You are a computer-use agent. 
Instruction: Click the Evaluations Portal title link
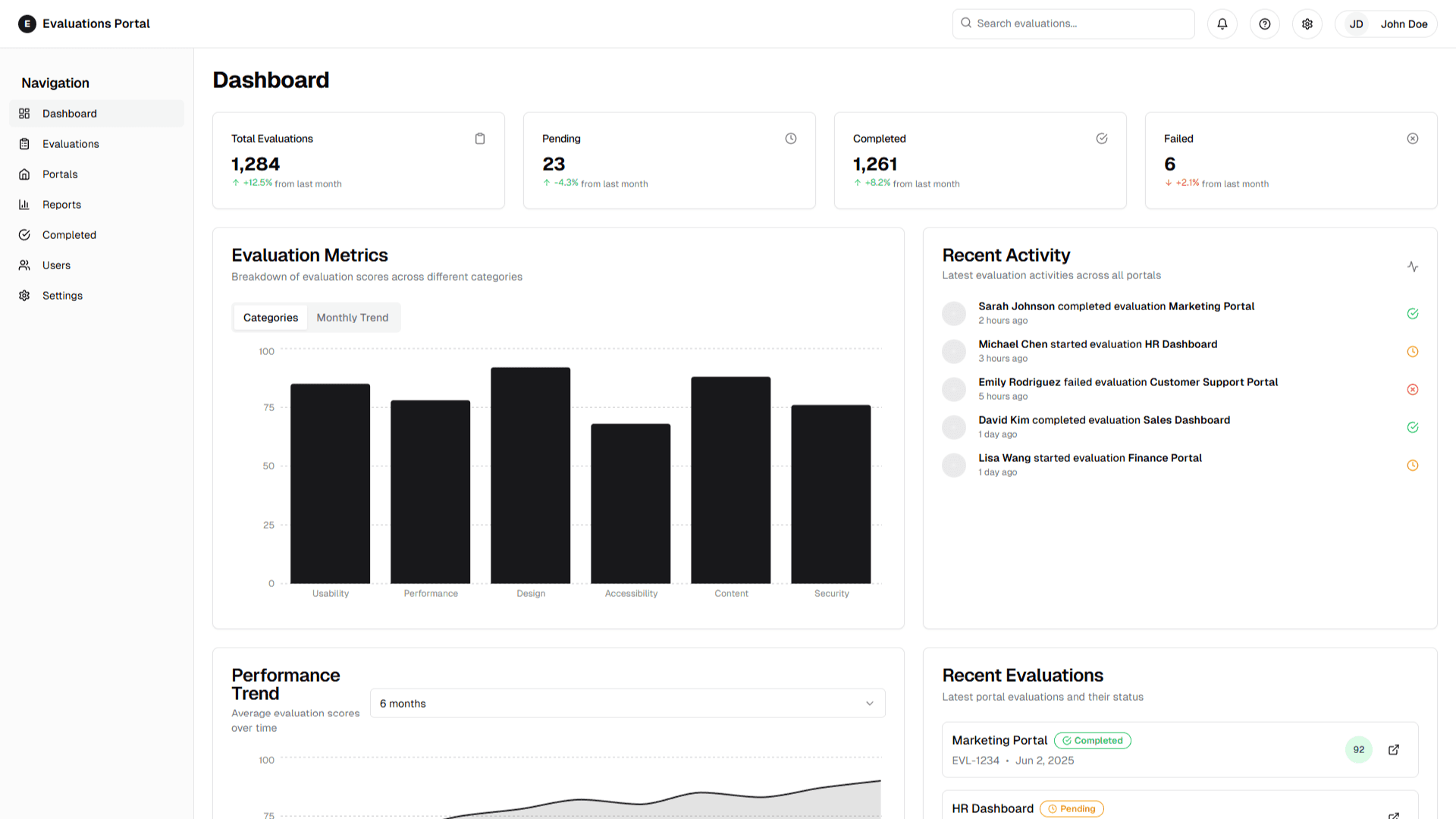96,24
